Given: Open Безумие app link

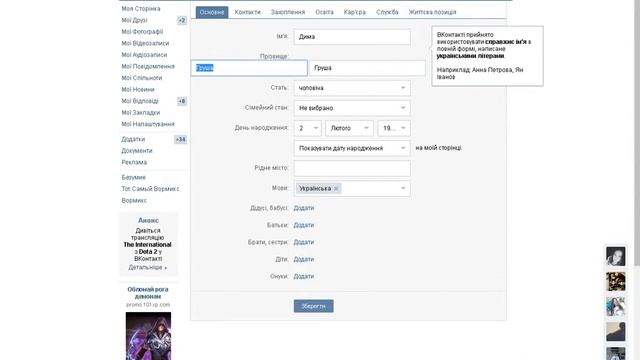Looking at the screenshot, I should (x=133, y=178).
